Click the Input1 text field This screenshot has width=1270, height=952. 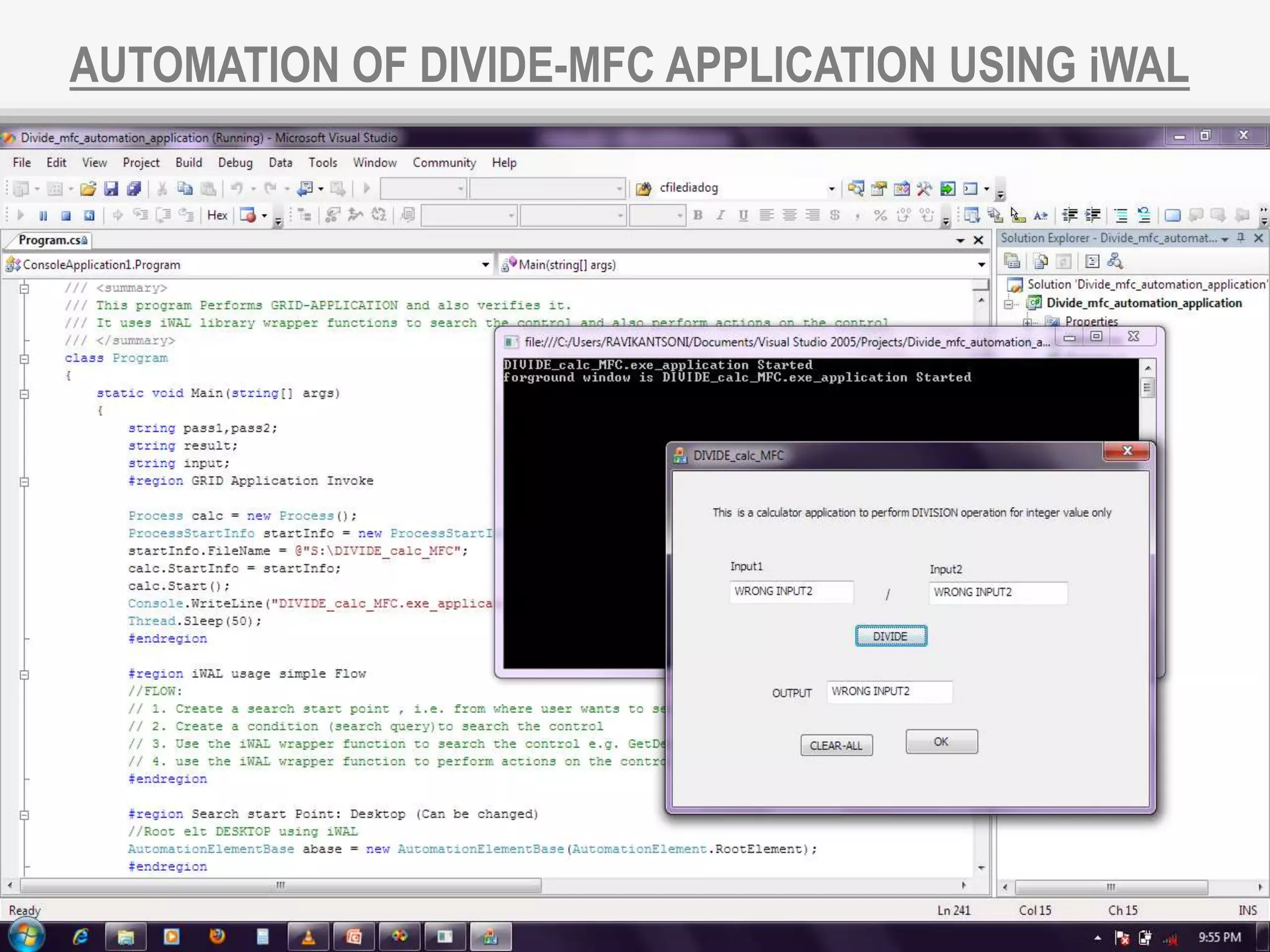coord(791,592)
